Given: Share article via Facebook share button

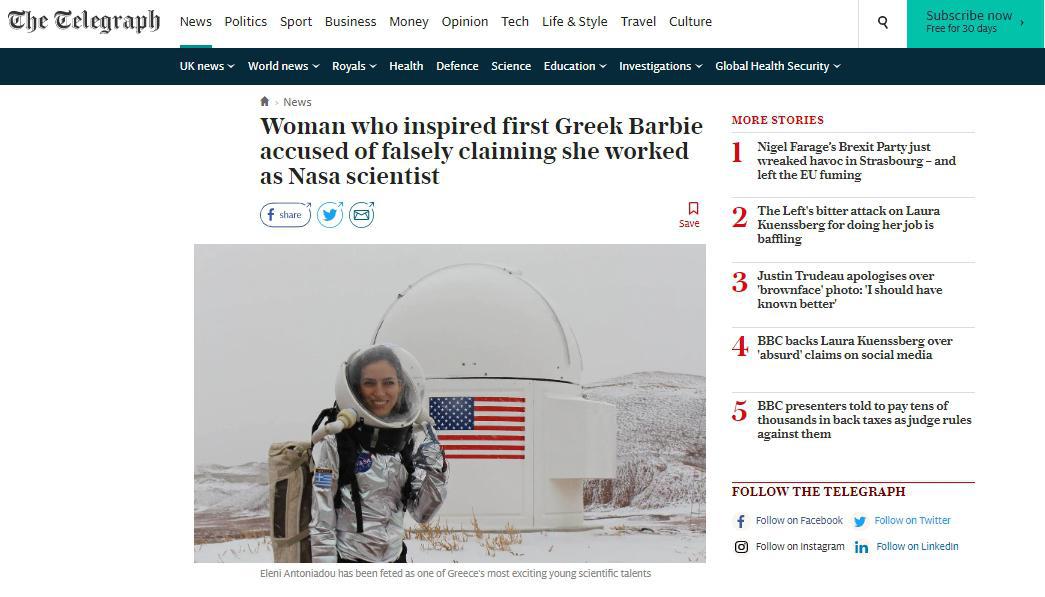Looking at the screenshot, I should click(285, 215).
